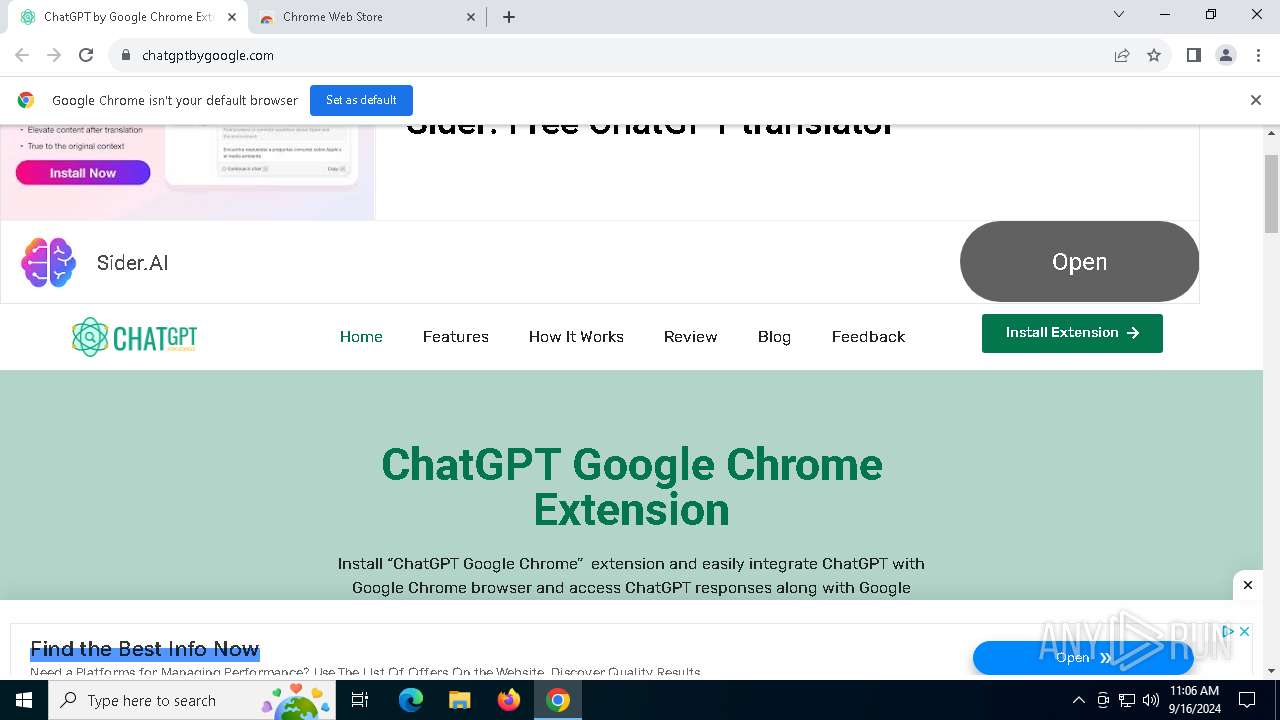This screenshot has height=720, width=1280.
Task: Click the taskbar search box
Action: [193, 700]
